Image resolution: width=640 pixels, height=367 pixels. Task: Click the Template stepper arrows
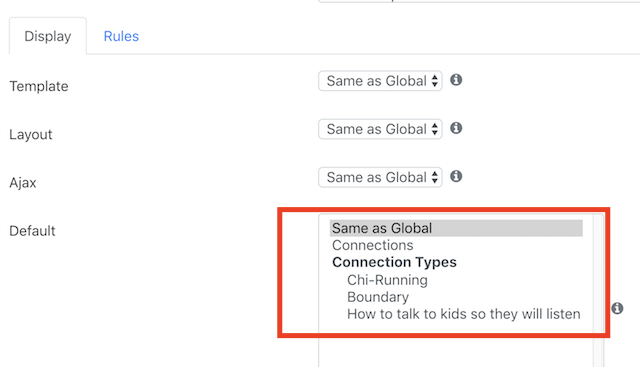click(x=435, y=81)
